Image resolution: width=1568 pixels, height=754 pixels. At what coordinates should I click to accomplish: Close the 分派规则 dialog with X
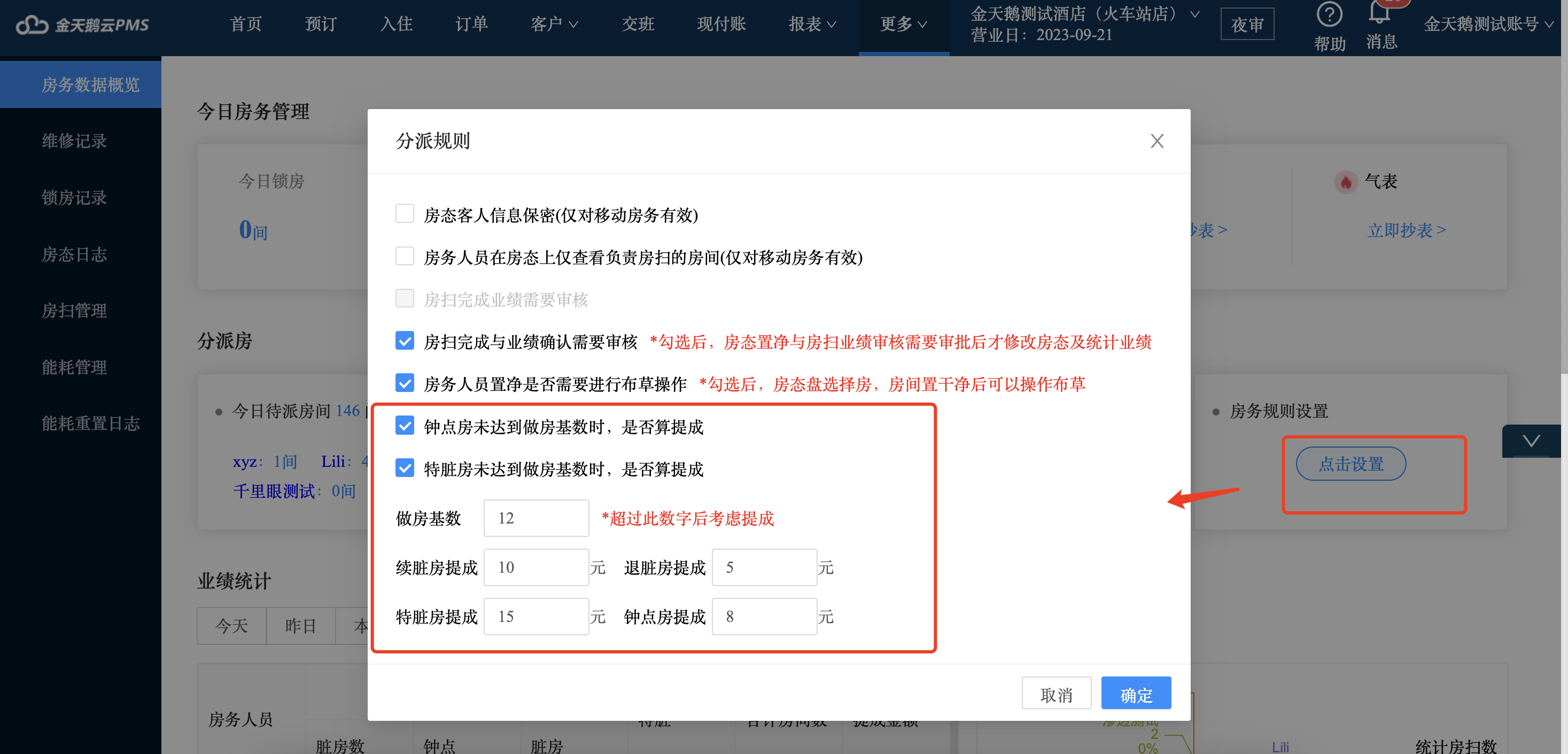click(1156, 141)
